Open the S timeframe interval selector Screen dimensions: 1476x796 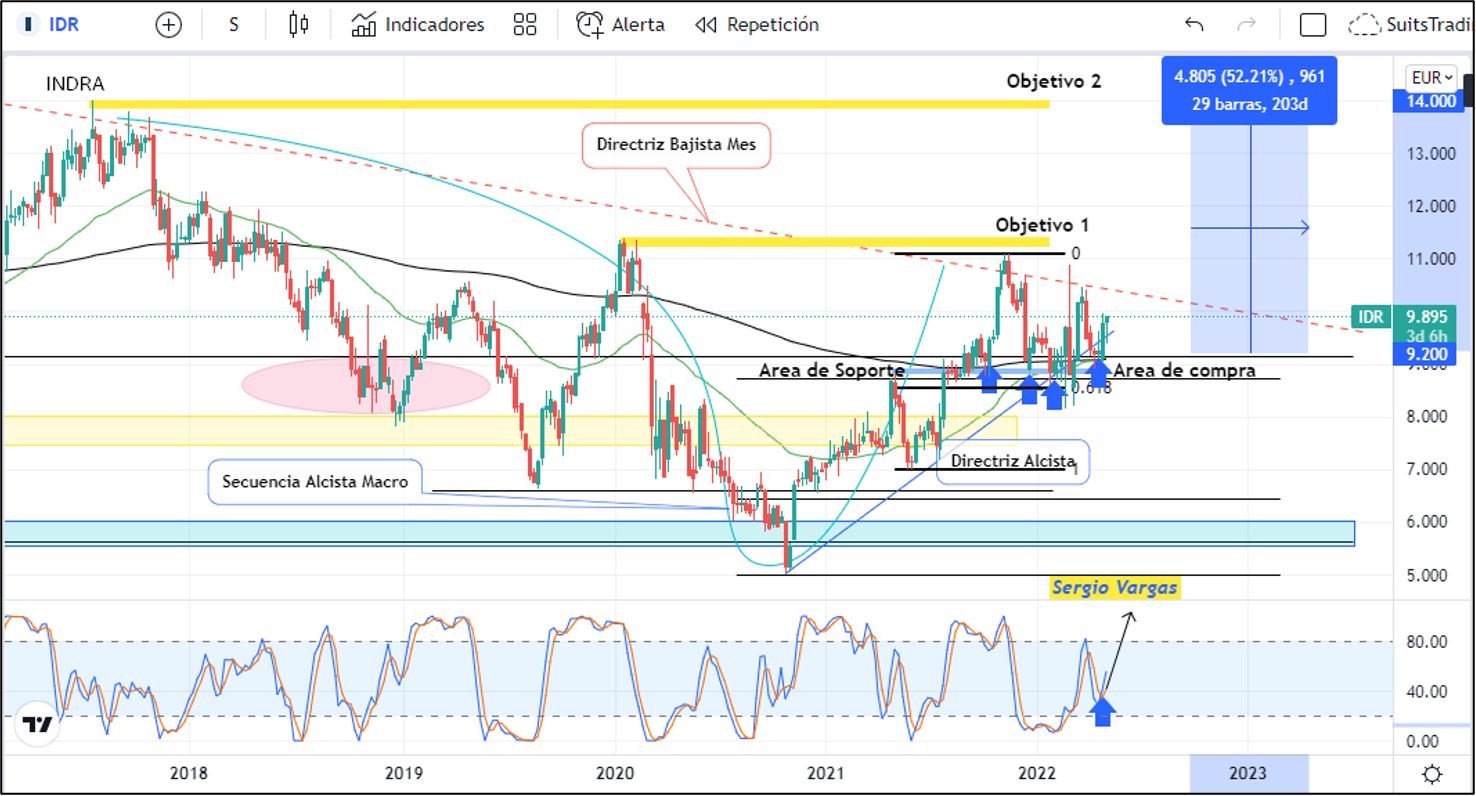(234, 25)
